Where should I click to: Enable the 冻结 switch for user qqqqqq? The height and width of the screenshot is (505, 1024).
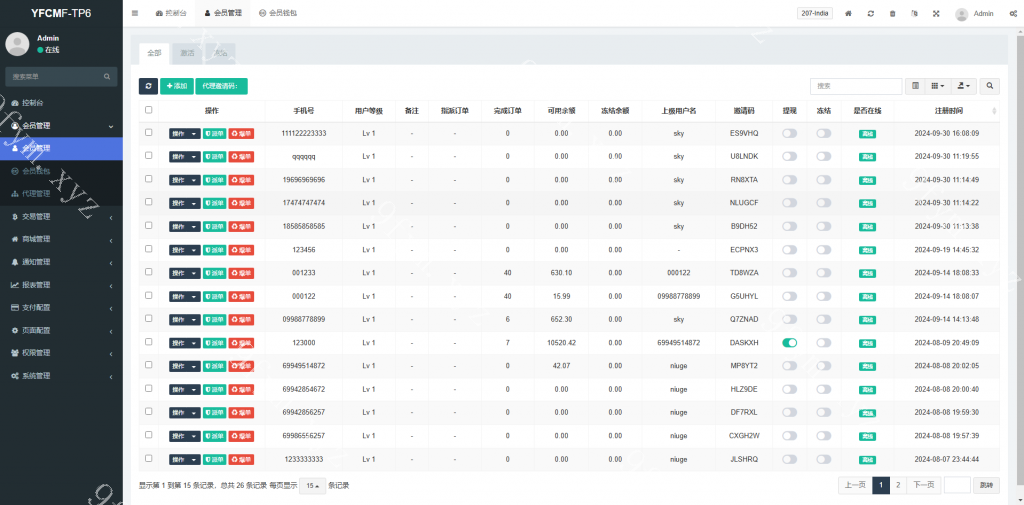tap(824, 157)
